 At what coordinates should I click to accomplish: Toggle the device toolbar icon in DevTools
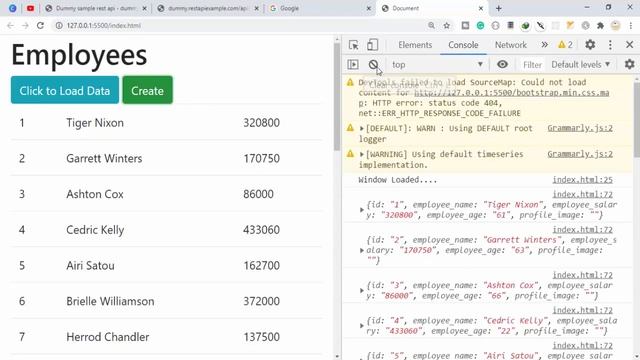pos(372,45)
